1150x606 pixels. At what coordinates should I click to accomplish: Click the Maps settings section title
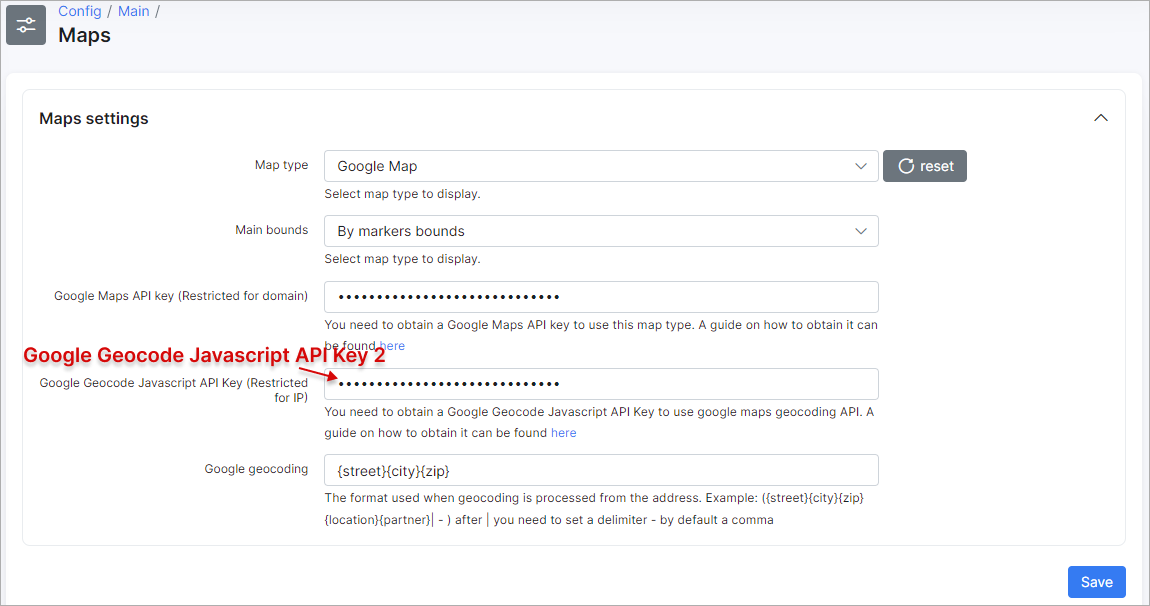coord(94,118)
